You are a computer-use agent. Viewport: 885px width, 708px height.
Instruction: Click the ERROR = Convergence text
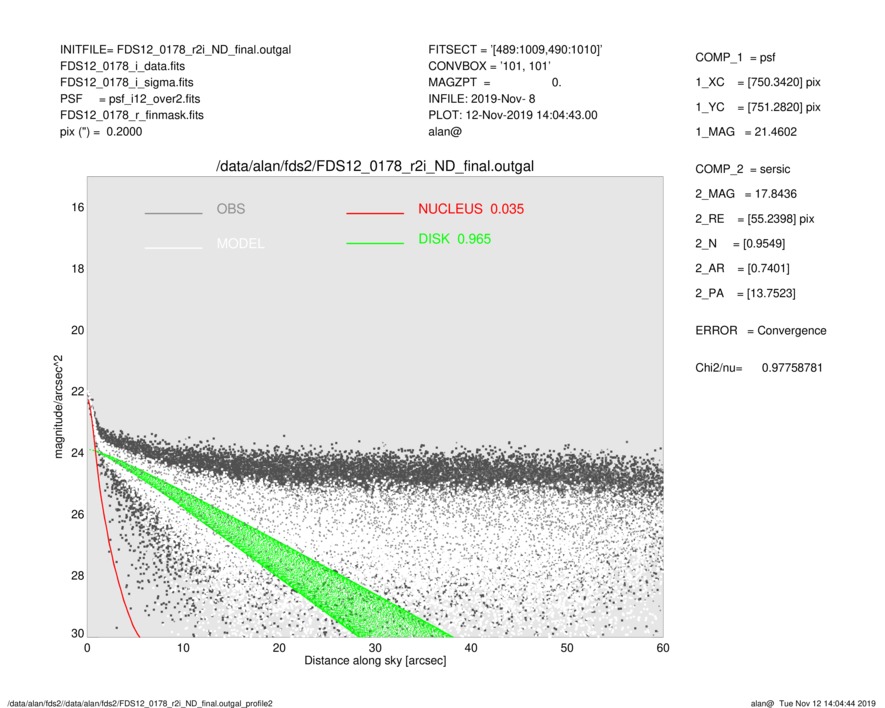click(760, 331)
